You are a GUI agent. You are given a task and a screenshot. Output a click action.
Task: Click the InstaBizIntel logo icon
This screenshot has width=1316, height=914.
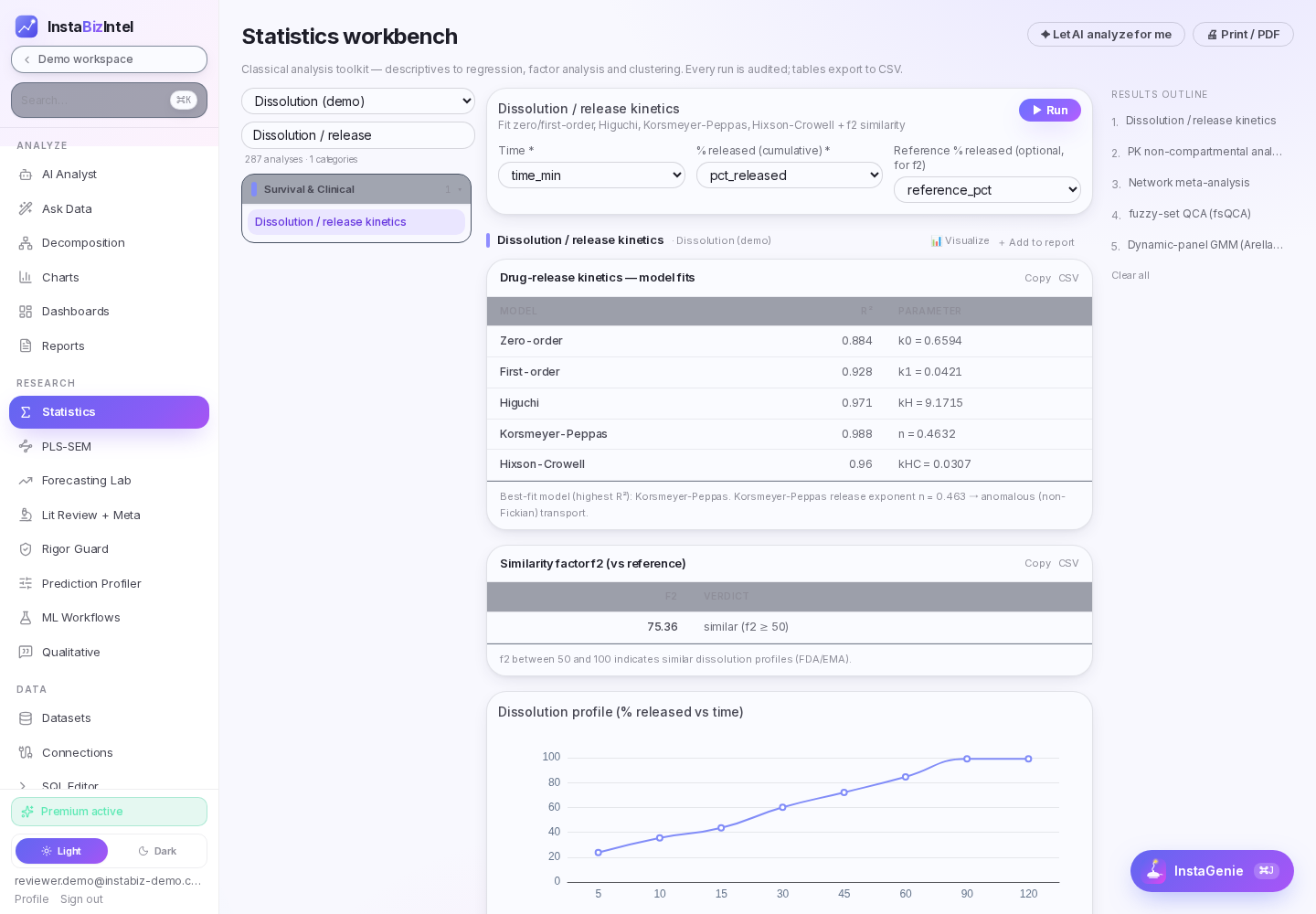[x=27, y=27]
